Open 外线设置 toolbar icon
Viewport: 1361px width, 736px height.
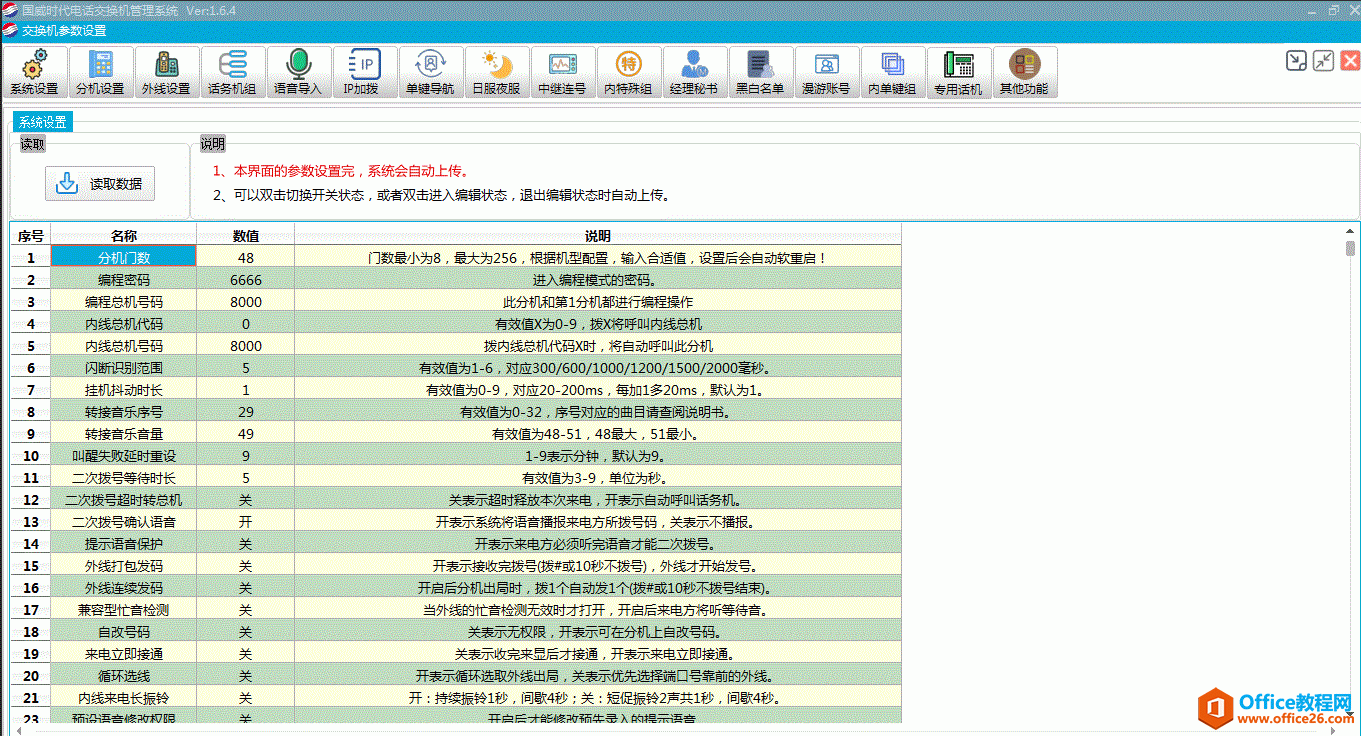166,73
